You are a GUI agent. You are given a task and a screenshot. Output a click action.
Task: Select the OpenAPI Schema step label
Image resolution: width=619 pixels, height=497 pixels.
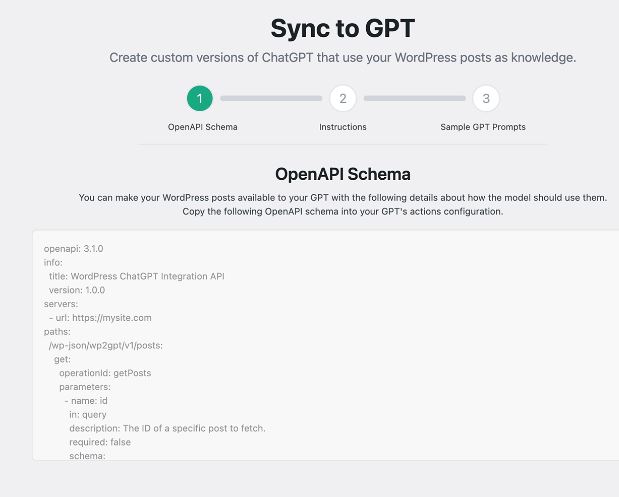(203, 127)
